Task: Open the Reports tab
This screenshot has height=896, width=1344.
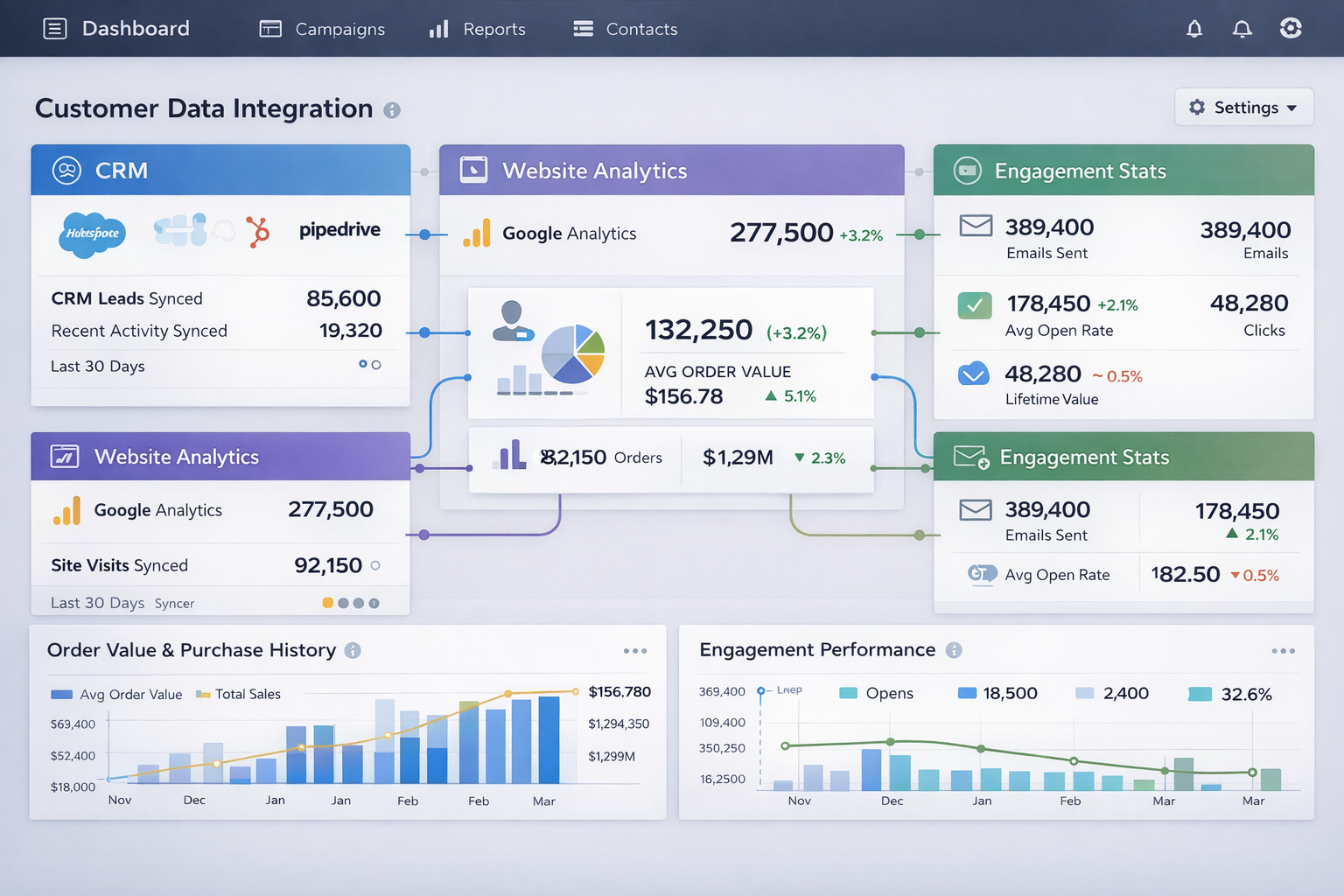Action: [x=477, y=29]
